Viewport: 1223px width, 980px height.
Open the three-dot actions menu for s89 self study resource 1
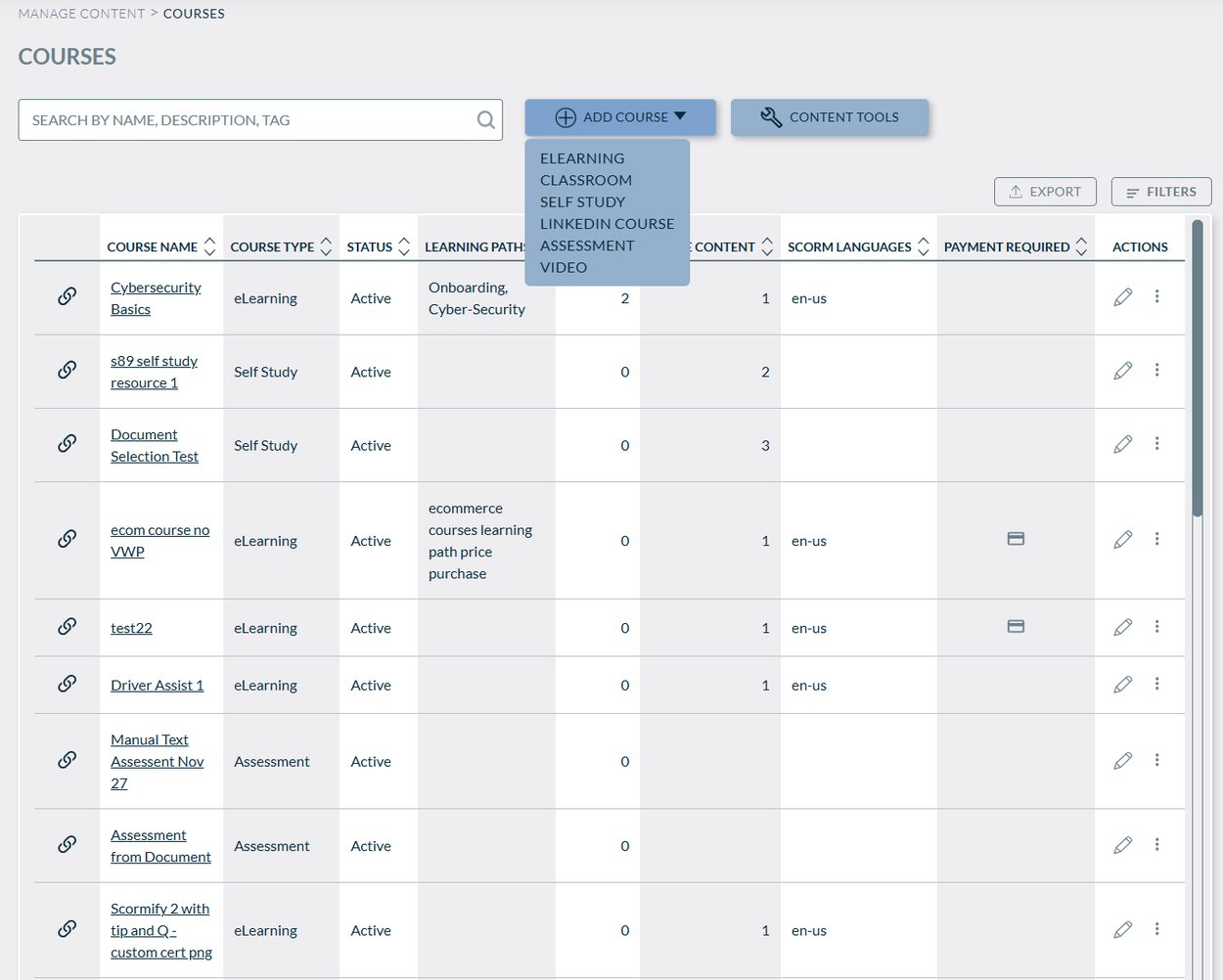(1156, 371)
